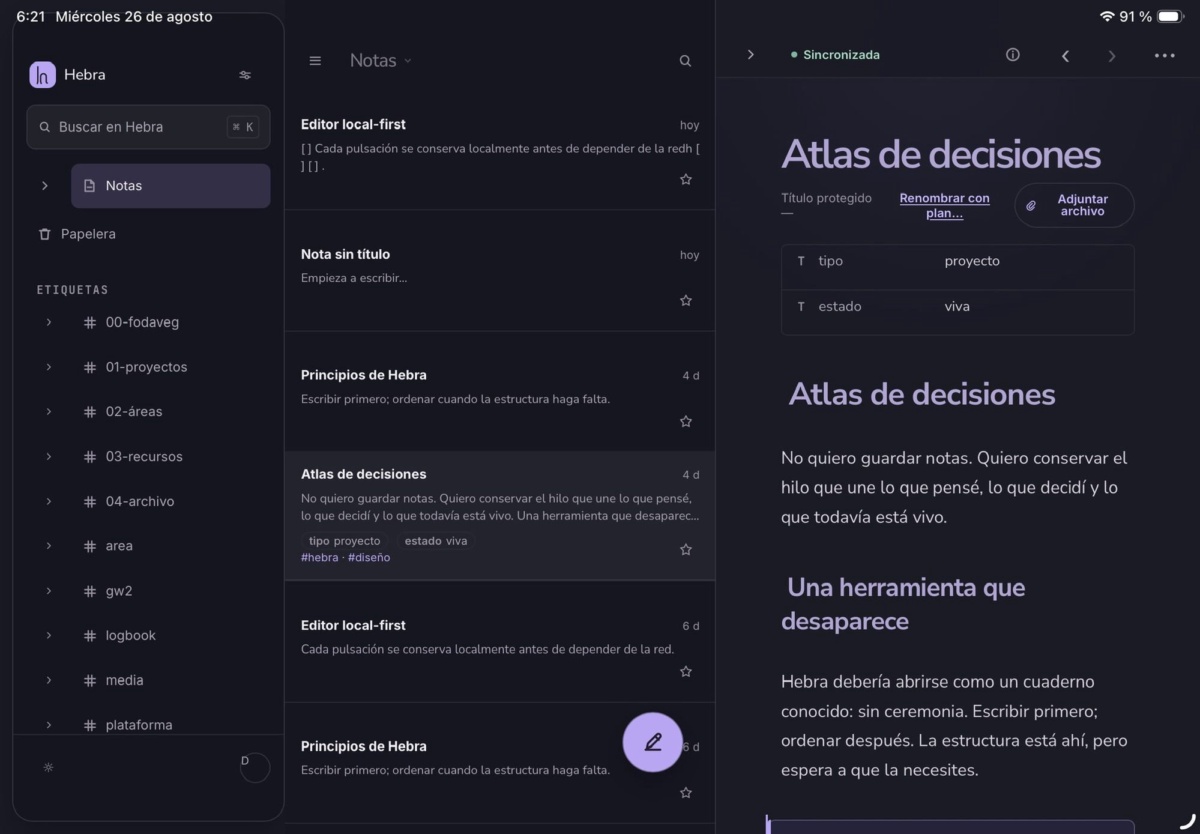This screenshot has height=834, width=1200.
Task: Star Nota sin título
Action: coord(686,300)
